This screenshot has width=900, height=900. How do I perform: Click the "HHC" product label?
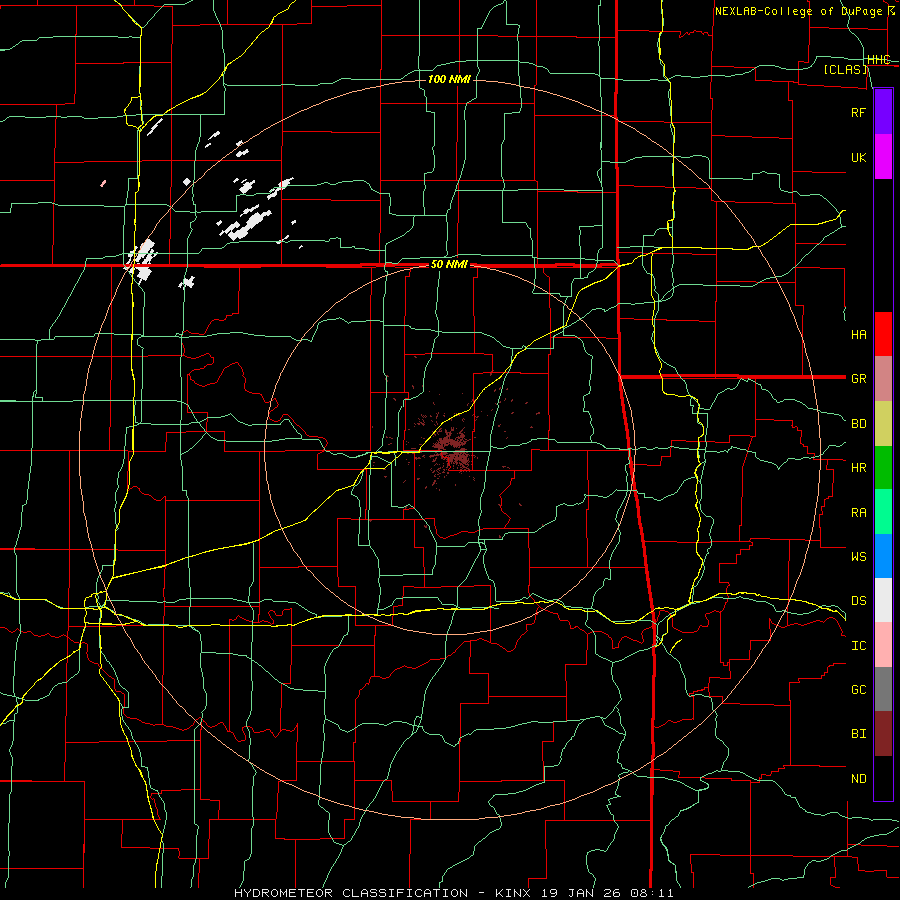point(879,60)
